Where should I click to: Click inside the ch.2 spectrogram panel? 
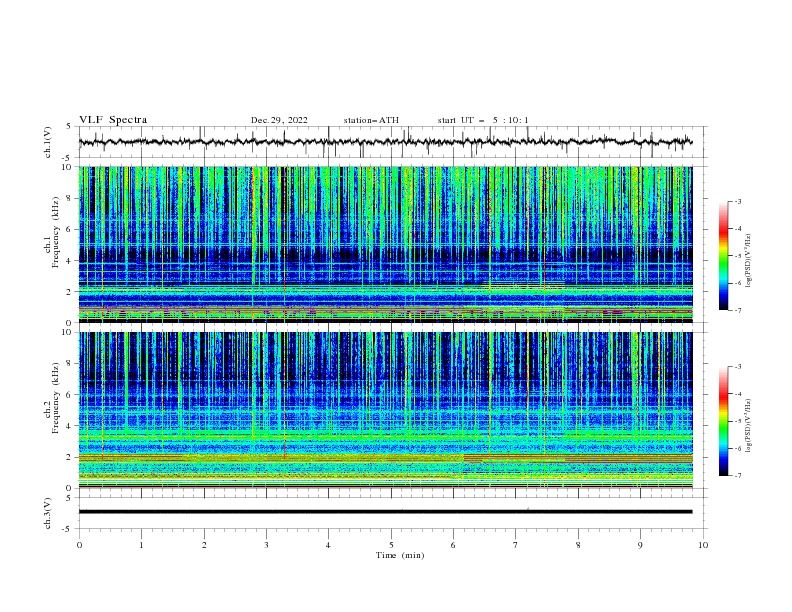(385, 410)
